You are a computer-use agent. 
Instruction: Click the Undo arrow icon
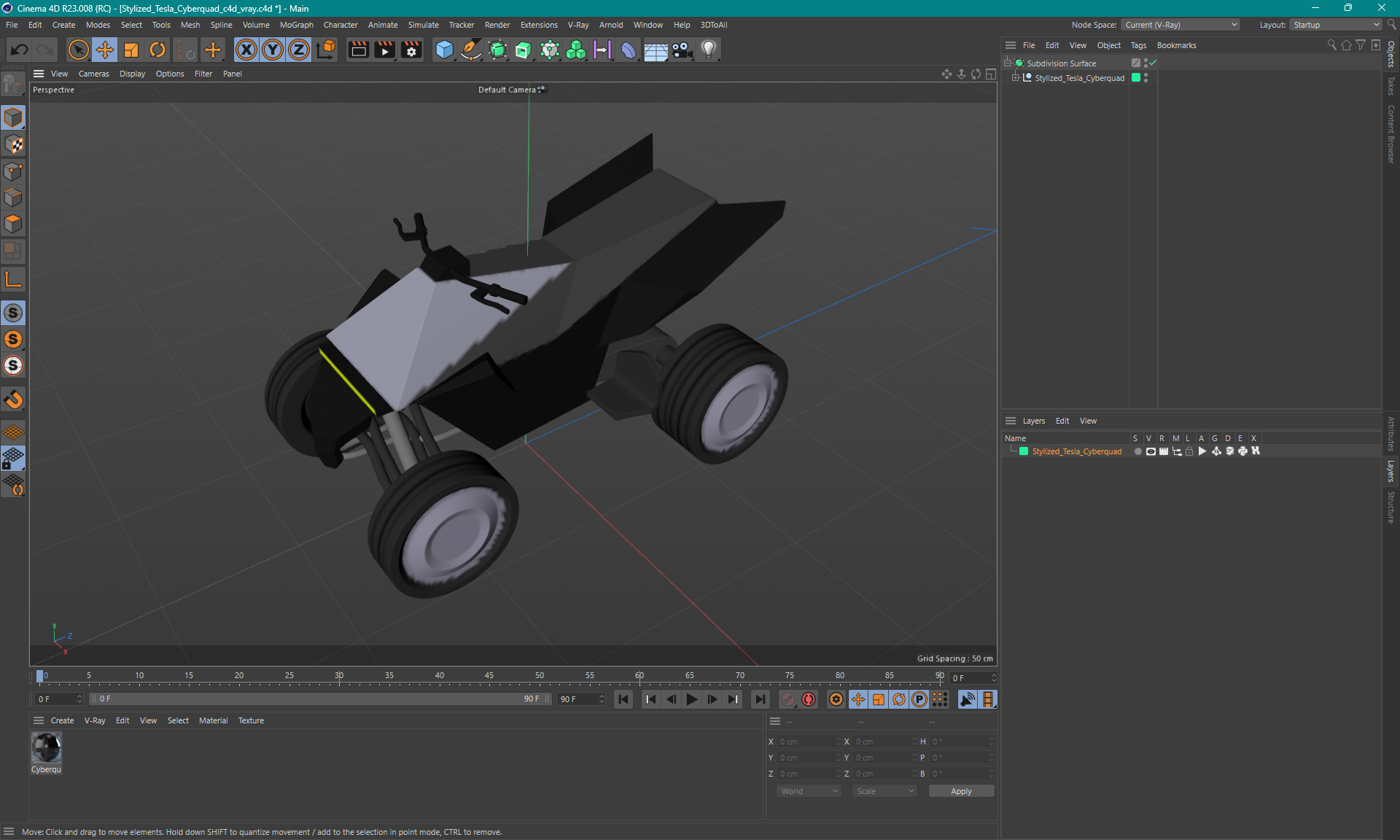coord(20,50)
